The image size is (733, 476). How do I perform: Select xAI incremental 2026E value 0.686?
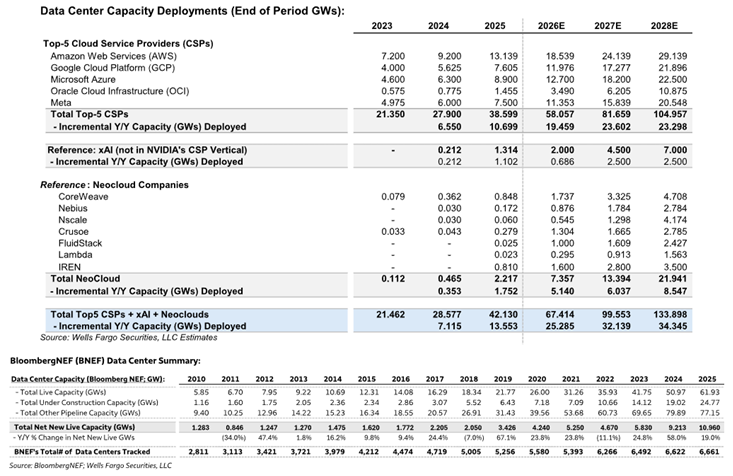[x=562, y=162]
